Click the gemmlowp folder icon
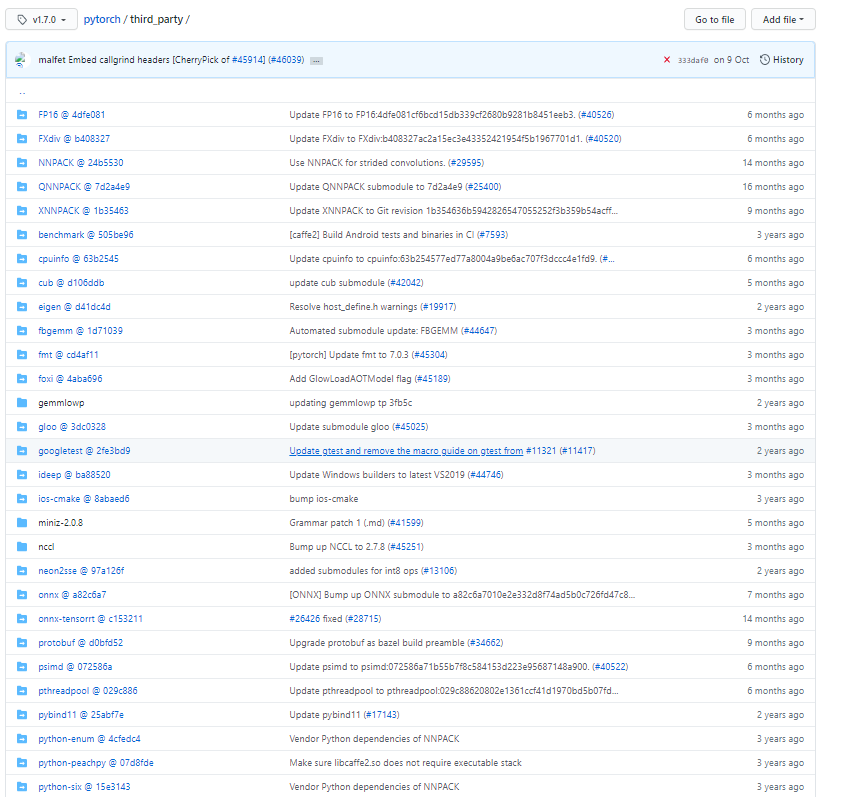853x797 pixels. [22, 402]
